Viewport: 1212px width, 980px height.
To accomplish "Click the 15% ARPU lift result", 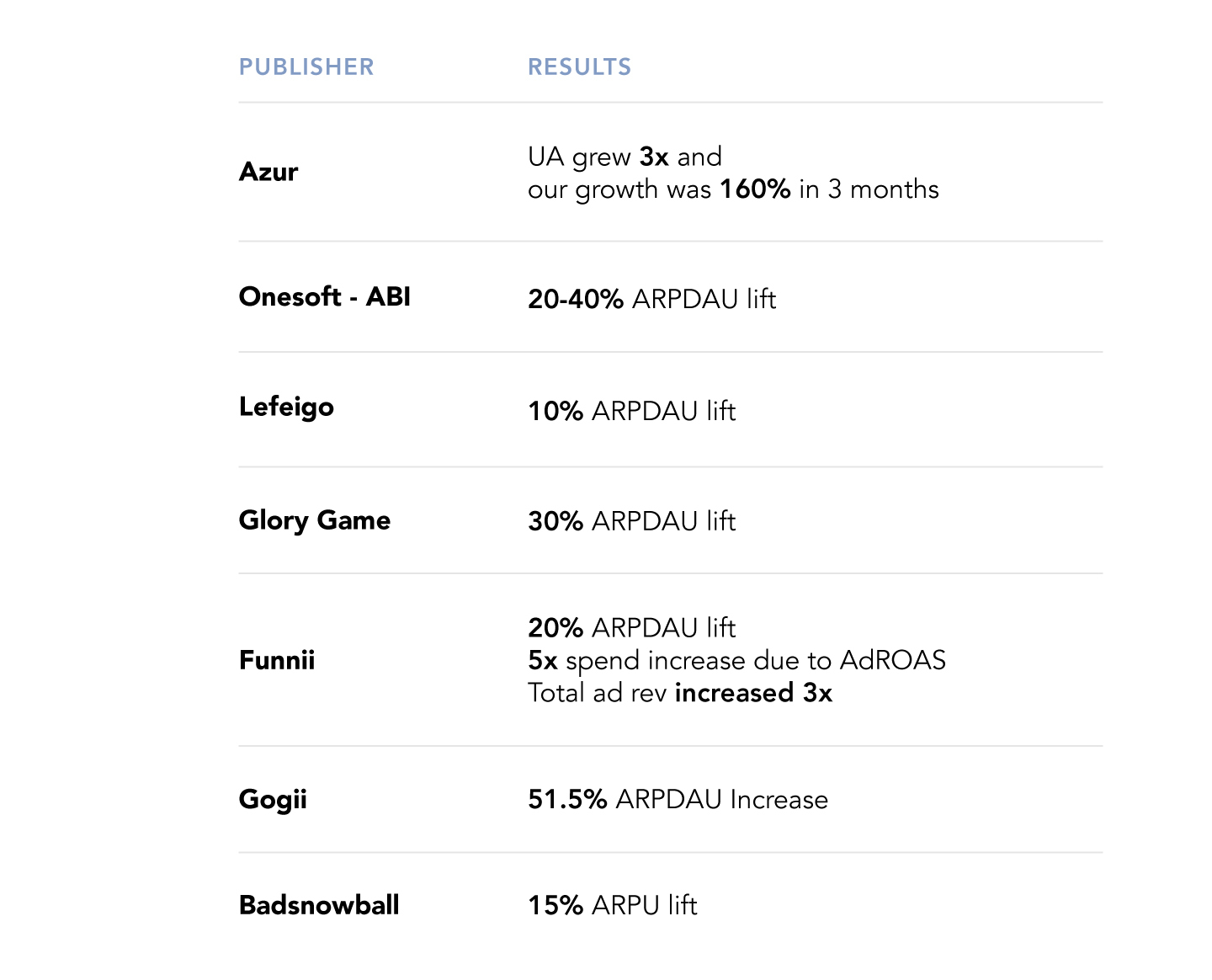I will click(x=612, y=905).
